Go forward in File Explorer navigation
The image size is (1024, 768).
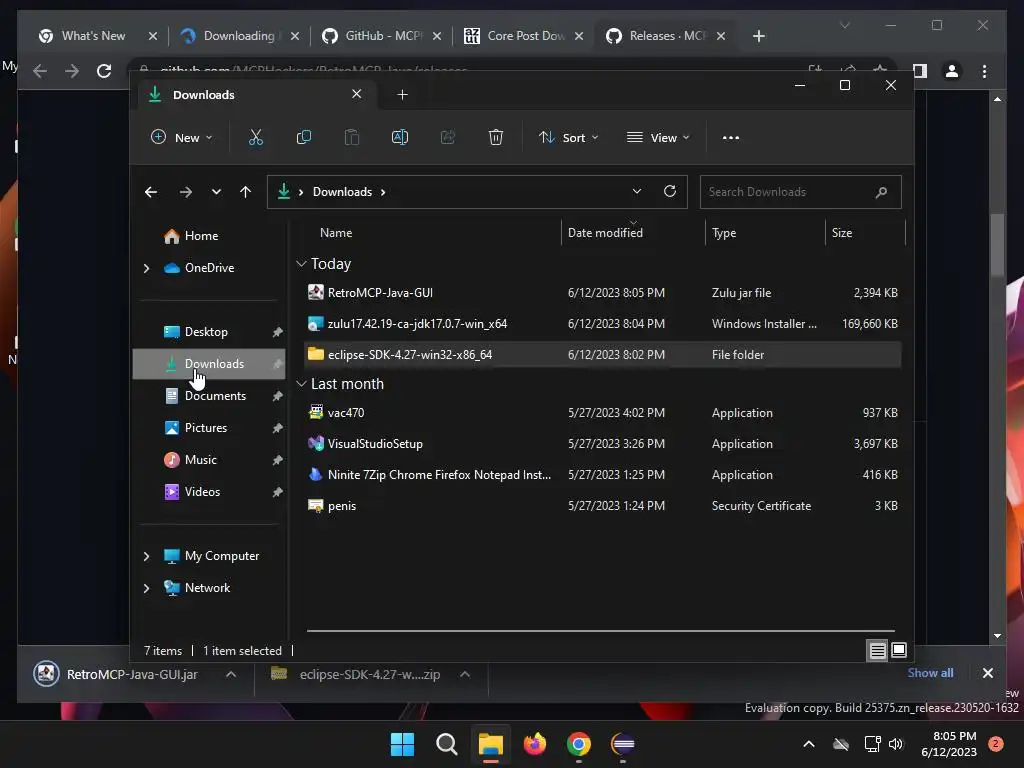[185, 192]
